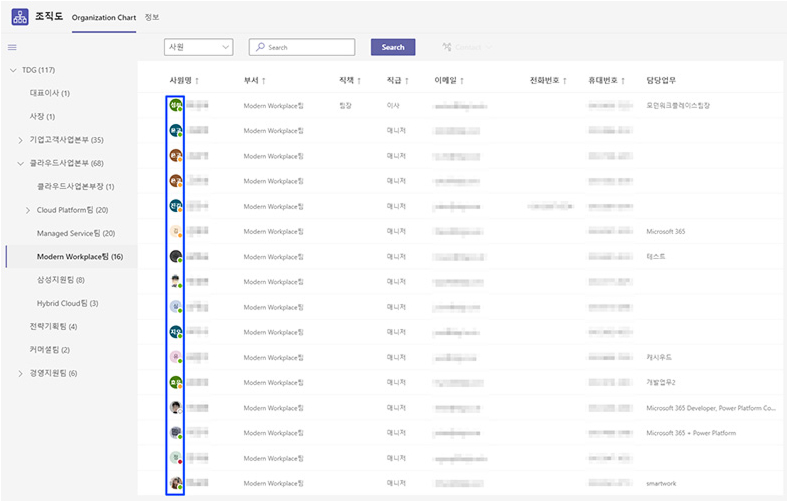Click the photo avatar in the smartwork row
Screen dimensions: 788x502
[175, 483]
